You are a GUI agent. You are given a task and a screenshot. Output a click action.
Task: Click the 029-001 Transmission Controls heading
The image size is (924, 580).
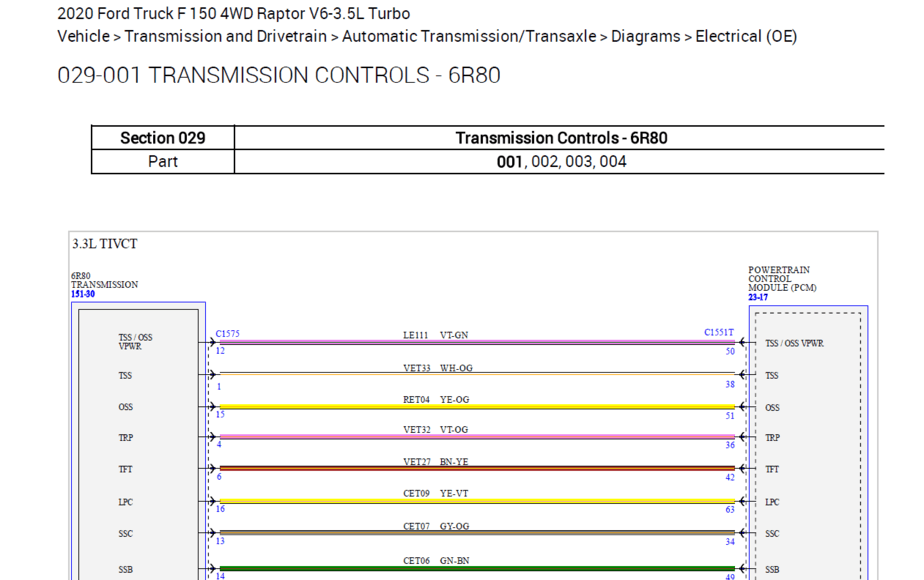coord(279,76)
